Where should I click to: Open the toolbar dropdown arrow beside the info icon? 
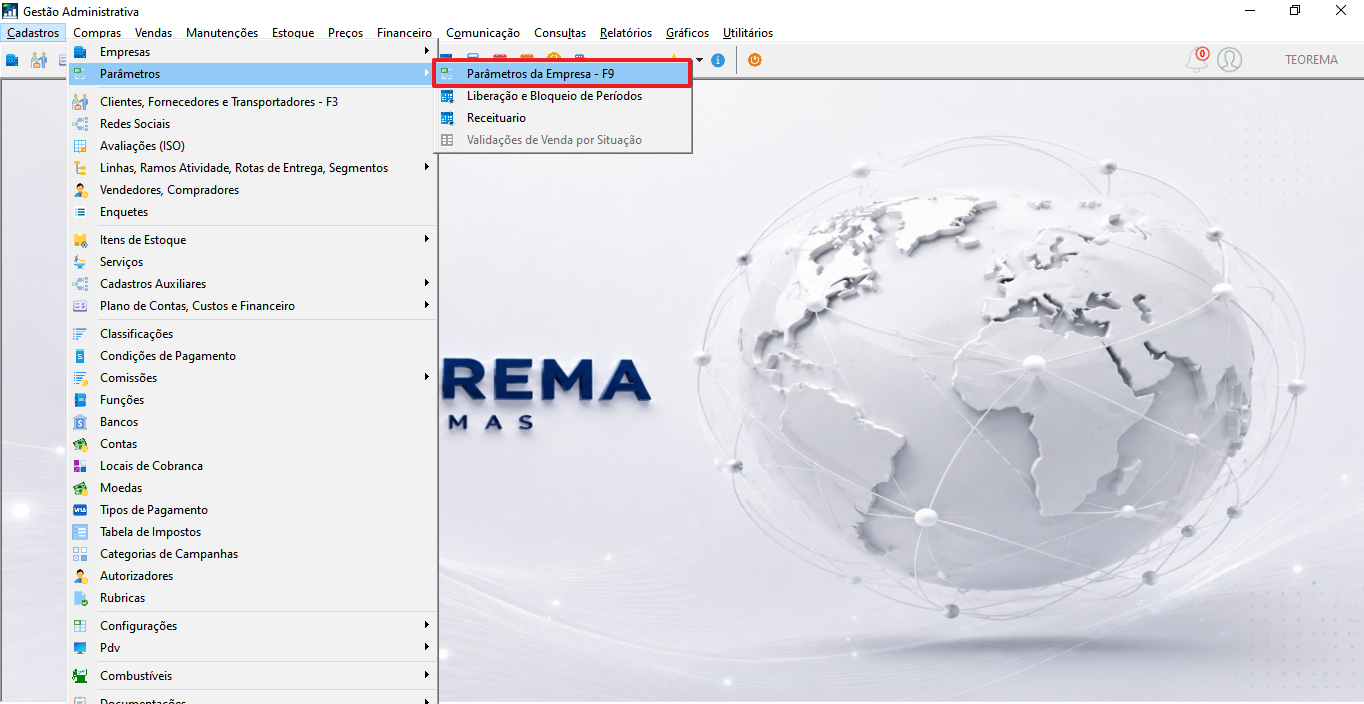point(699,60)
